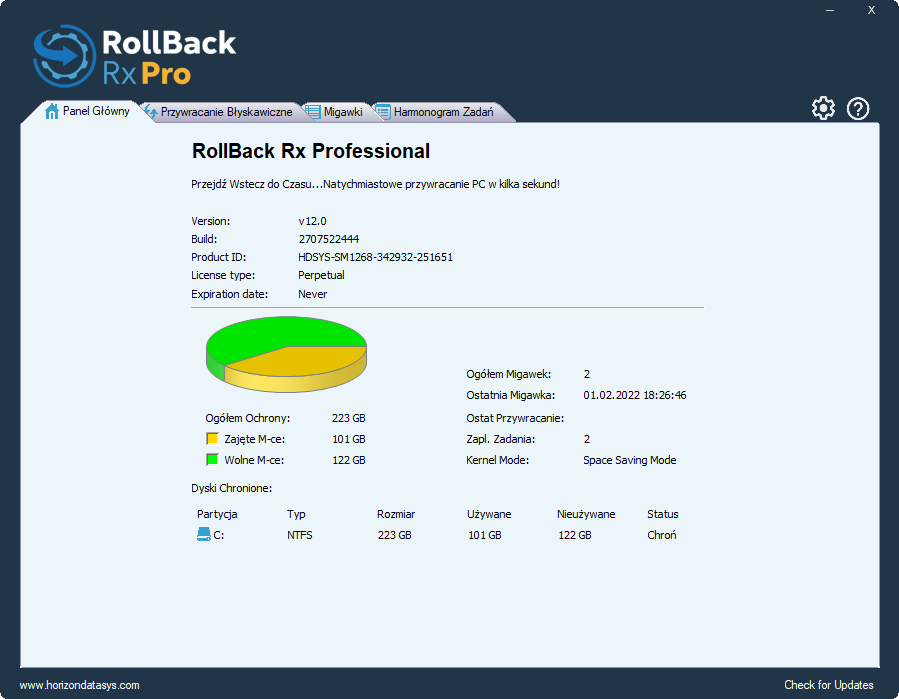Click the C: partition drive icon

[204, 534]
